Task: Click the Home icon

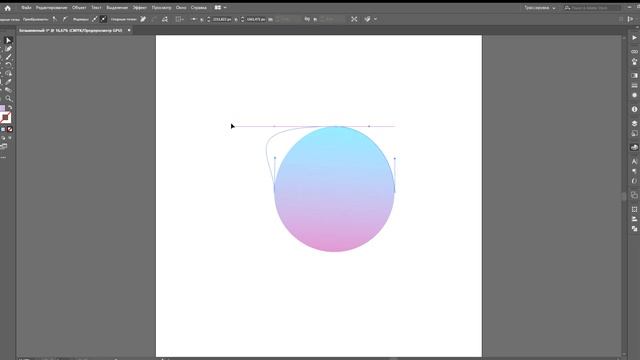Action: coord(7,8)
